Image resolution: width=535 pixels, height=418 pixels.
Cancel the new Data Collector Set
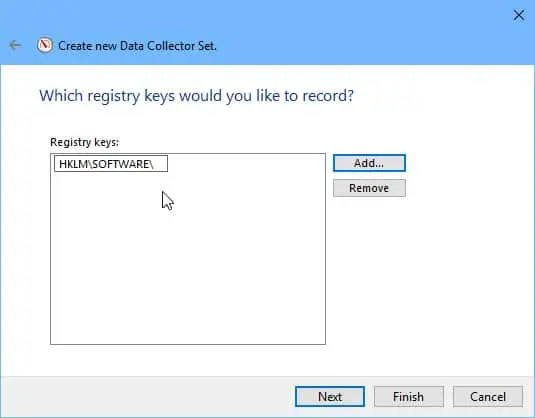488,397
